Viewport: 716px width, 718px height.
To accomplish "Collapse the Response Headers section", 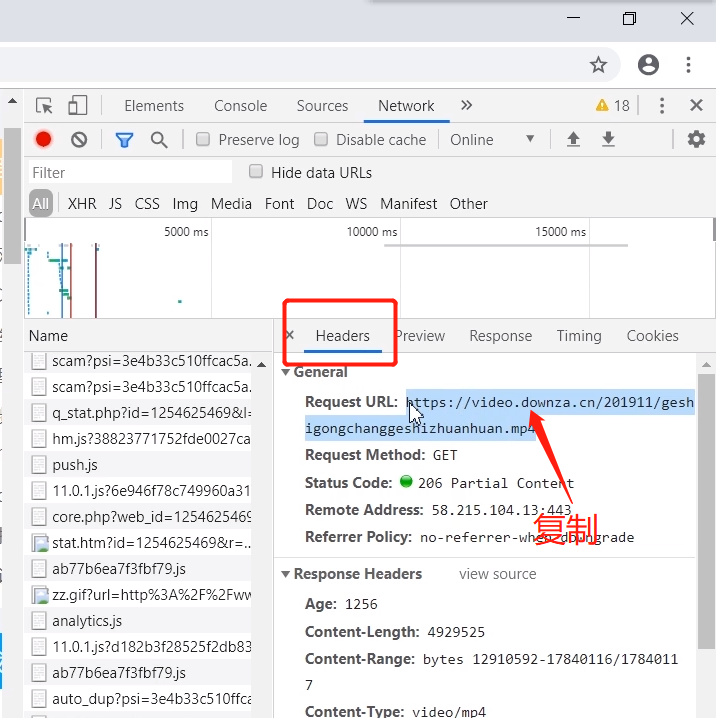I will point(286,574).
